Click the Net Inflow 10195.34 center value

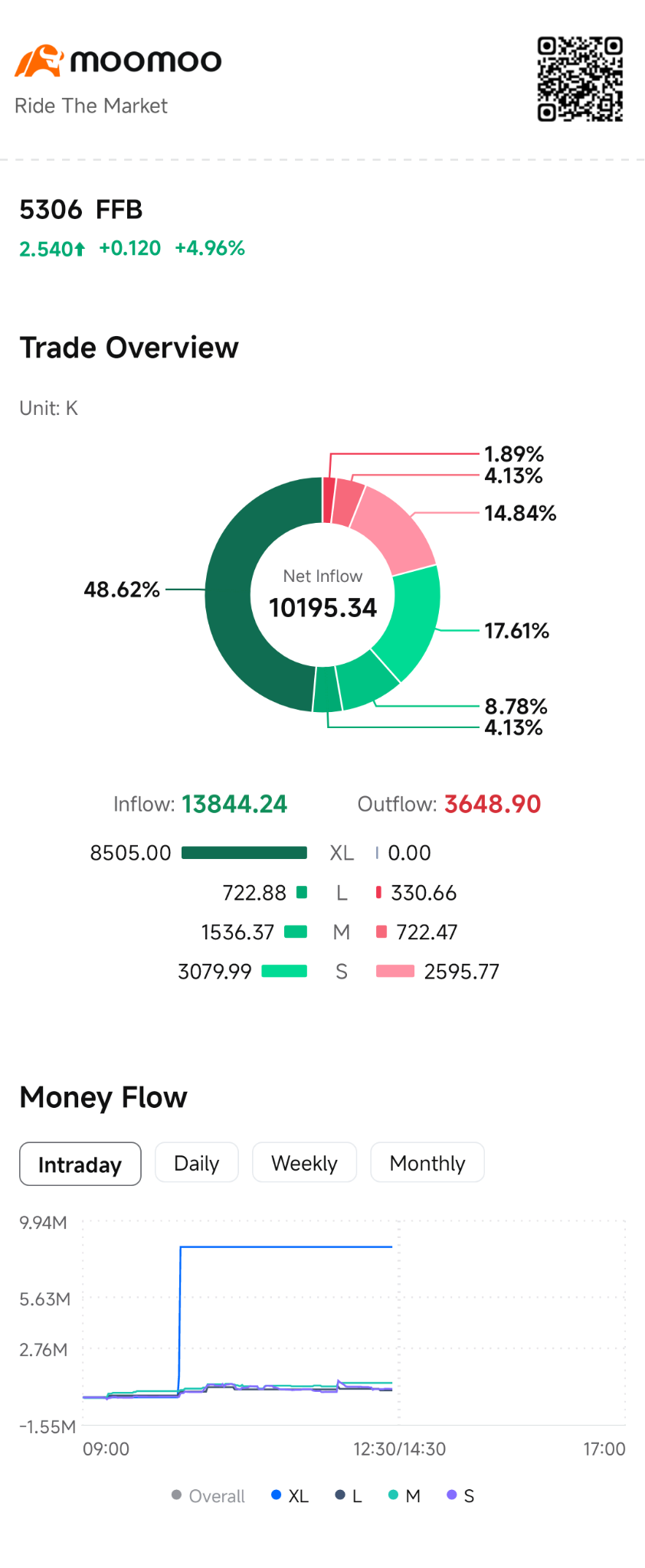coord(322,608)
